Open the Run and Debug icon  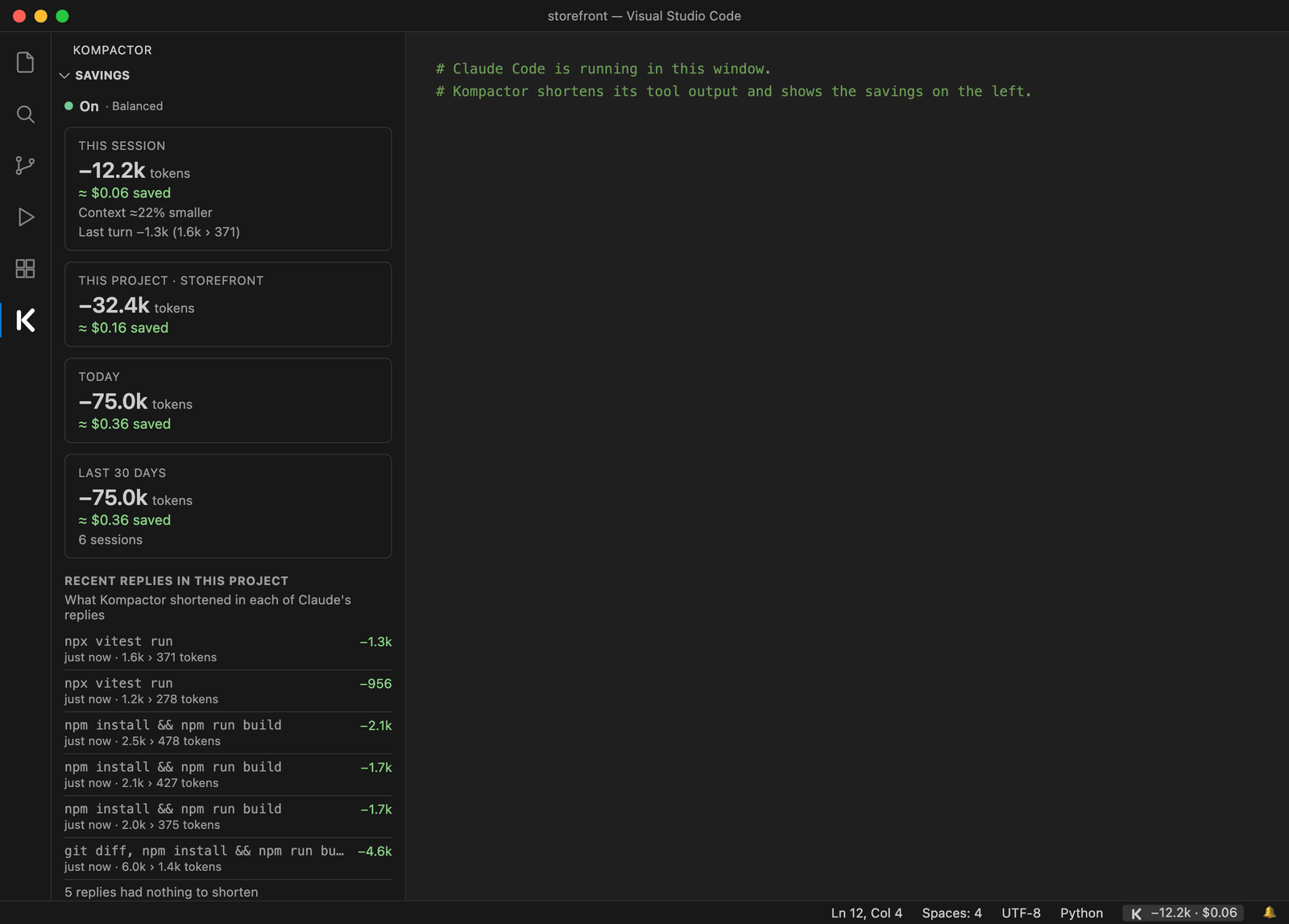[25, 217]
